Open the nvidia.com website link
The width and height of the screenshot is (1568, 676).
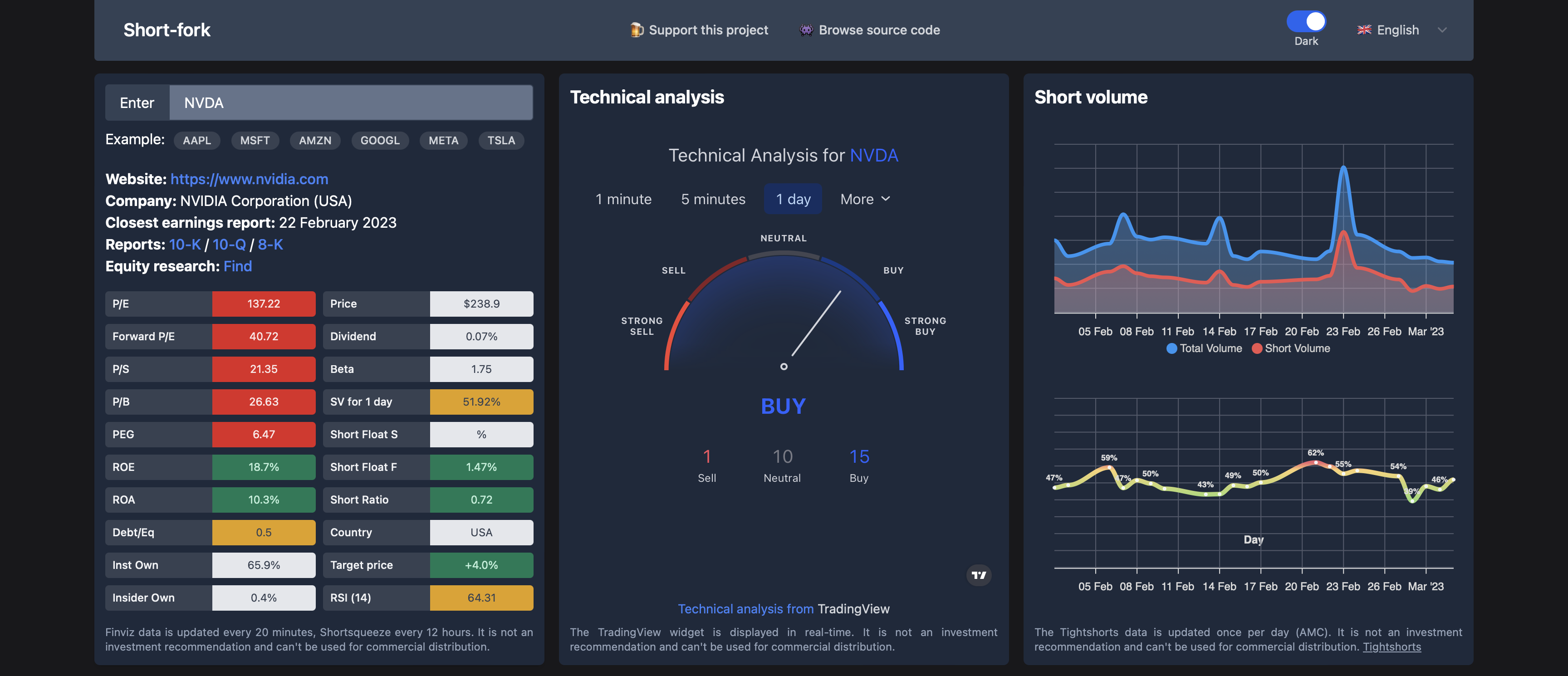pyautogui.click(x=249, y=179)
